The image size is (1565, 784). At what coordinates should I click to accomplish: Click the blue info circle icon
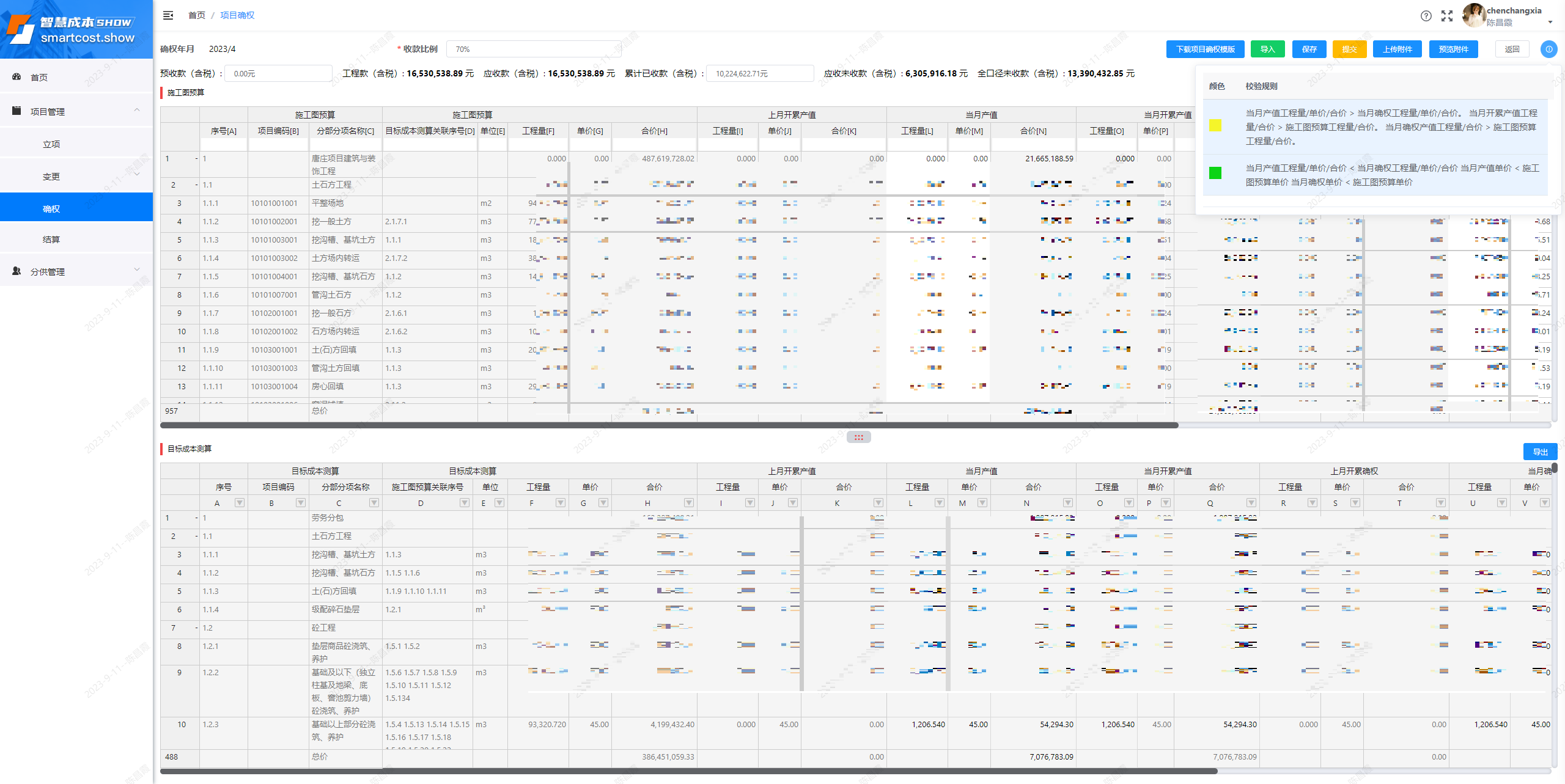click(x=1548, y=49)
